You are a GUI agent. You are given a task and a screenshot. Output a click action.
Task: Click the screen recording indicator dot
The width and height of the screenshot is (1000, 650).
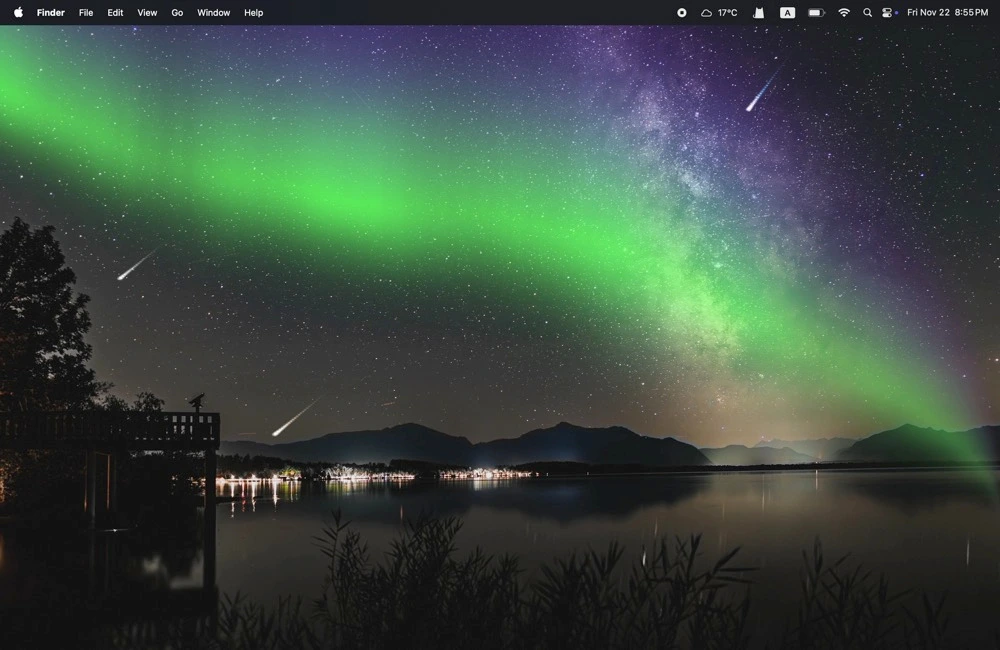click(x=681, y=12)
